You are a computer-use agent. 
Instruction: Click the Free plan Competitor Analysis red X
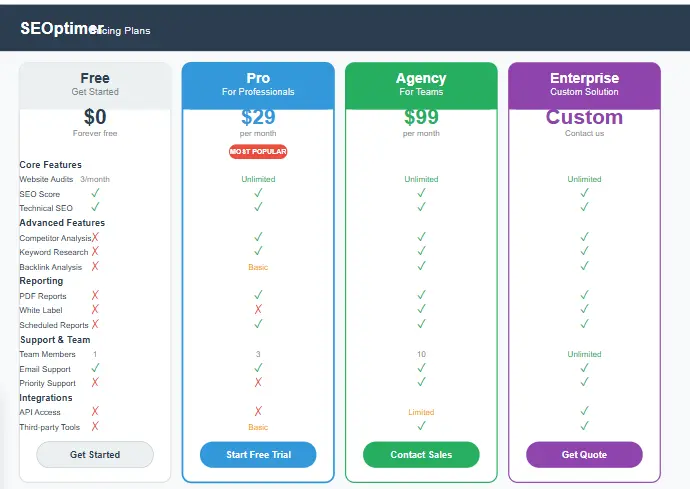pos(95,238)
